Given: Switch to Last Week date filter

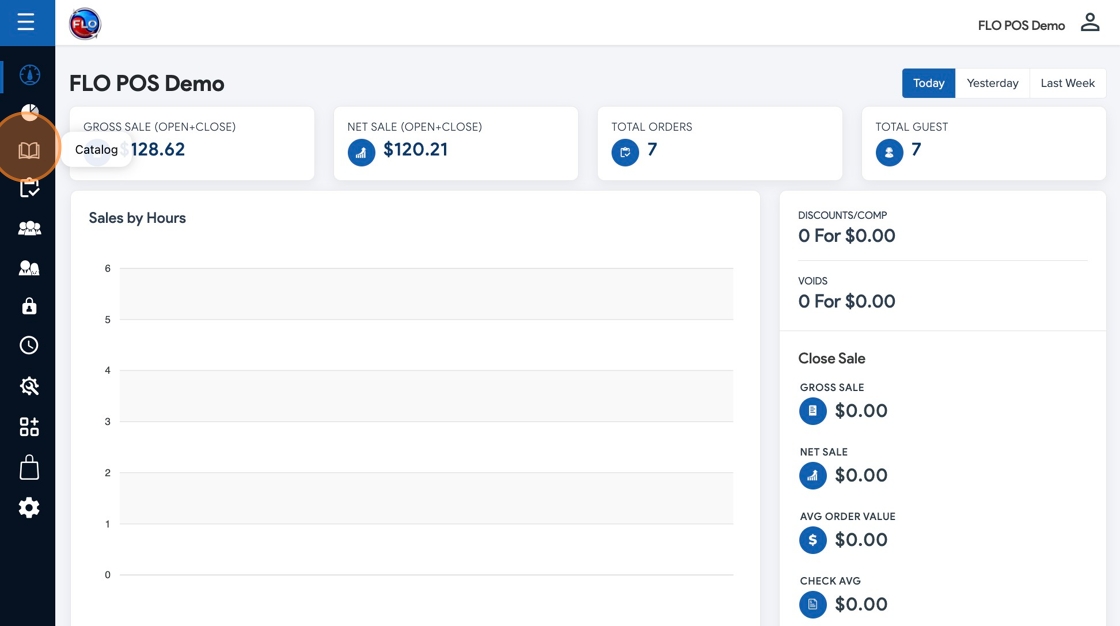Looking at the screenshot, I should [x=1067, y=83].
